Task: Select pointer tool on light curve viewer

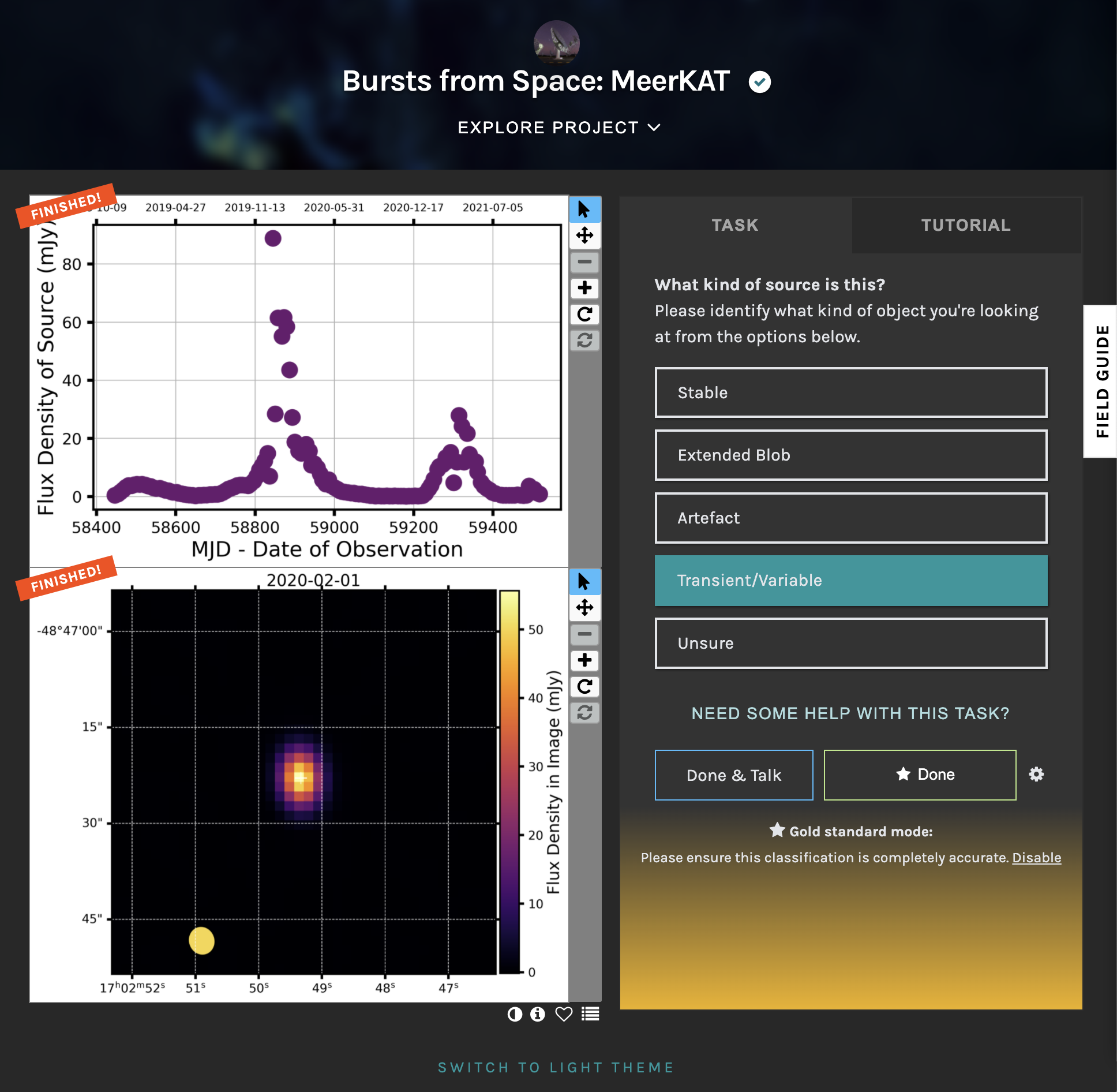Action: [584, 210]
